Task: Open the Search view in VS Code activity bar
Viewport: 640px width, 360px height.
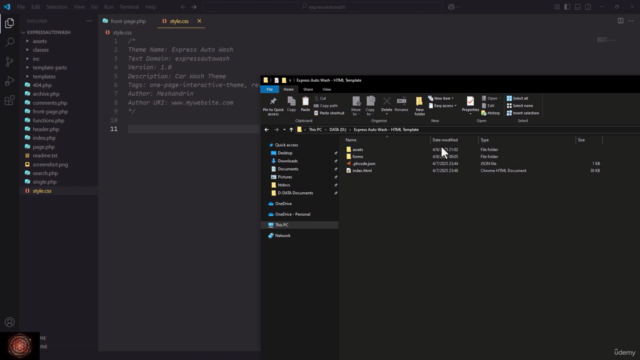Action: coord(9,42)
